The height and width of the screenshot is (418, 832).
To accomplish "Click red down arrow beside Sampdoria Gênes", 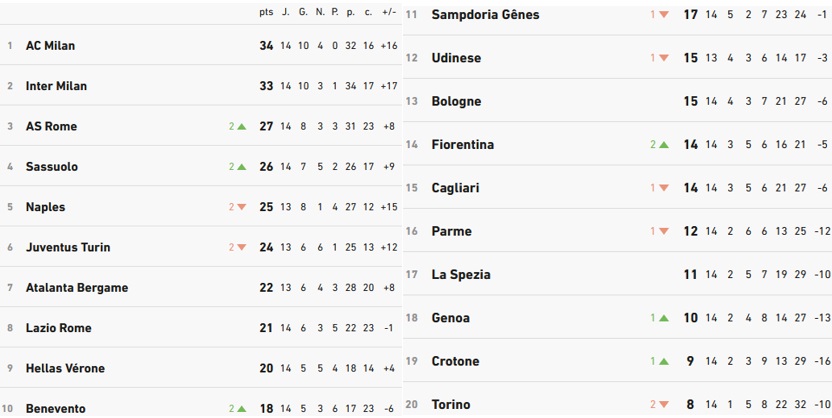I will (663, 15).
